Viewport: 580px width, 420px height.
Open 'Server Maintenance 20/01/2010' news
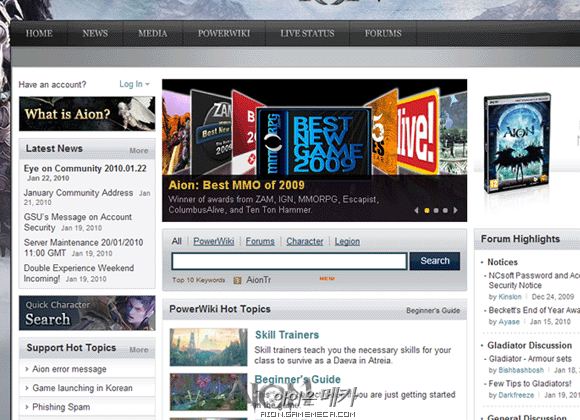coord(83,248)
